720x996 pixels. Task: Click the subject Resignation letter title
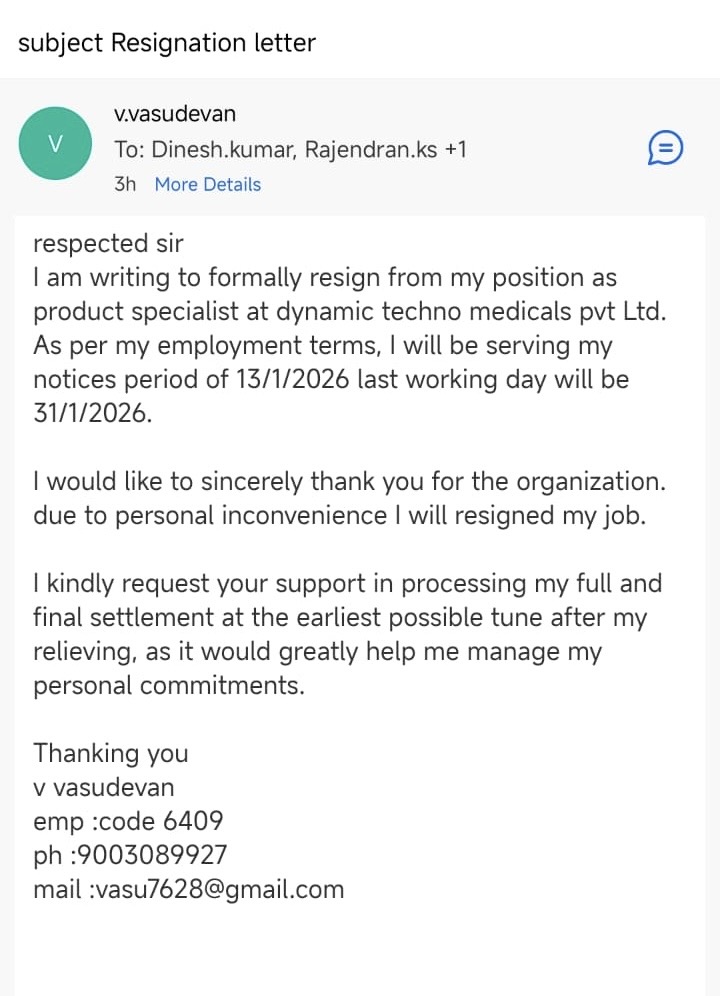(167, 43)
